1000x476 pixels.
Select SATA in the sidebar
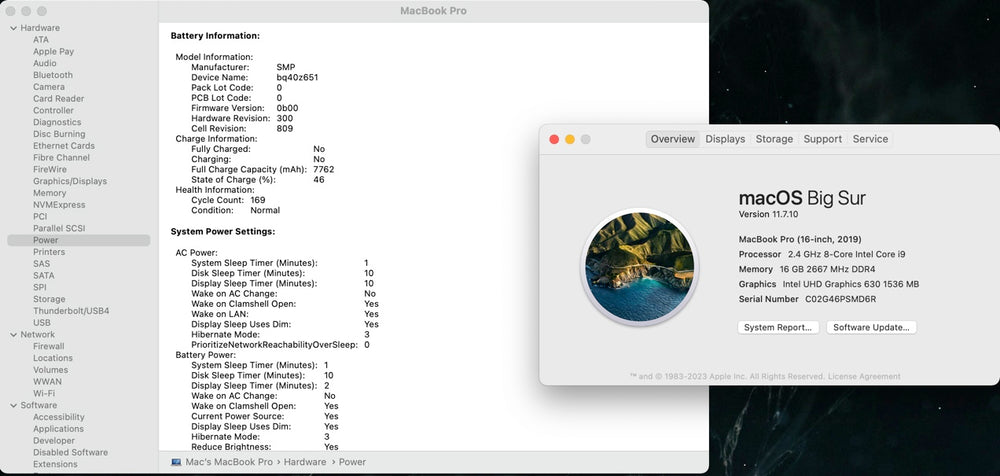pyautogui.click(x=44, y=276)
